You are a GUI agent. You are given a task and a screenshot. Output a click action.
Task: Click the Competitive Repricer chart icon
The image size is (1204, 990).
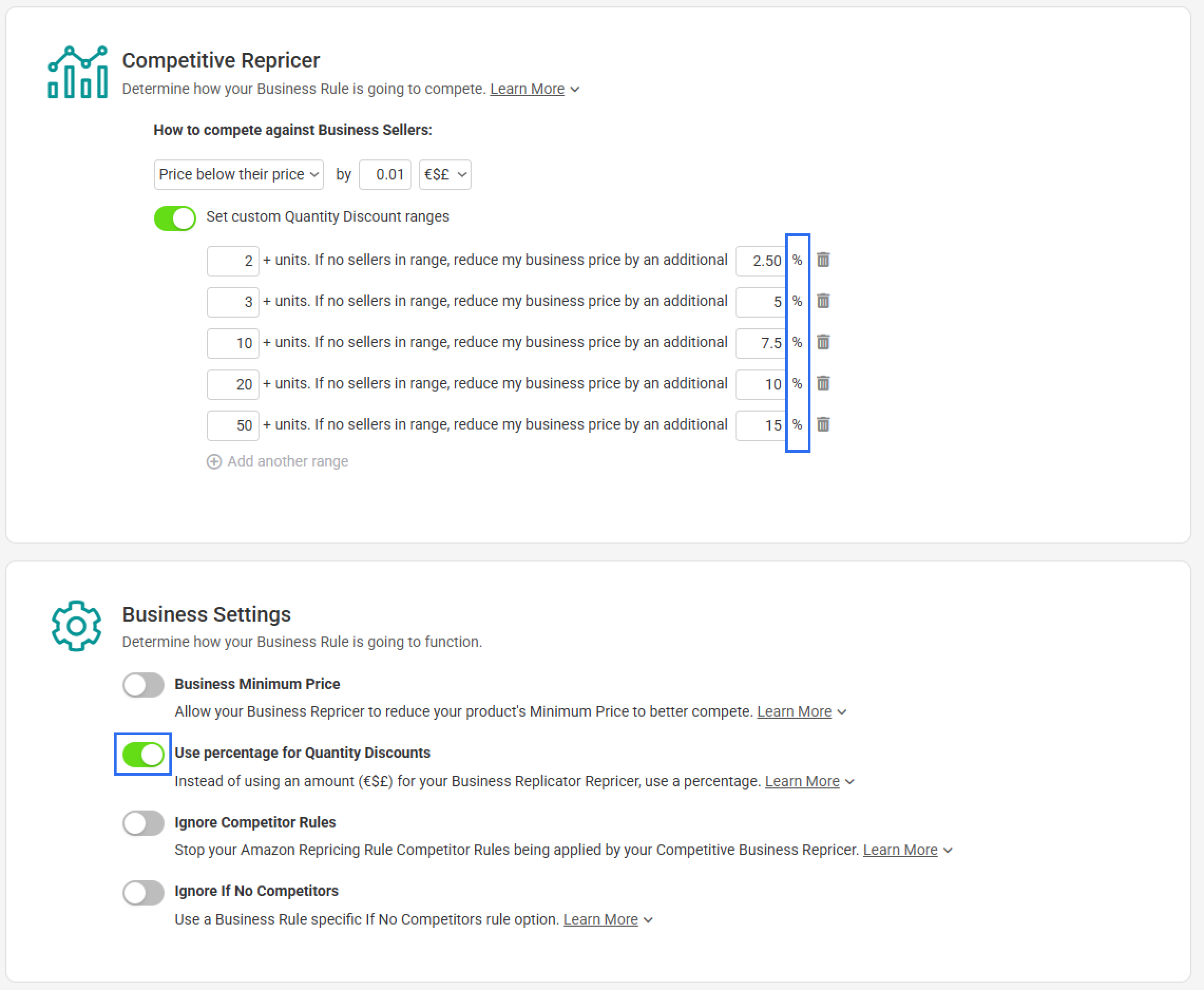[x=78, y=72]
